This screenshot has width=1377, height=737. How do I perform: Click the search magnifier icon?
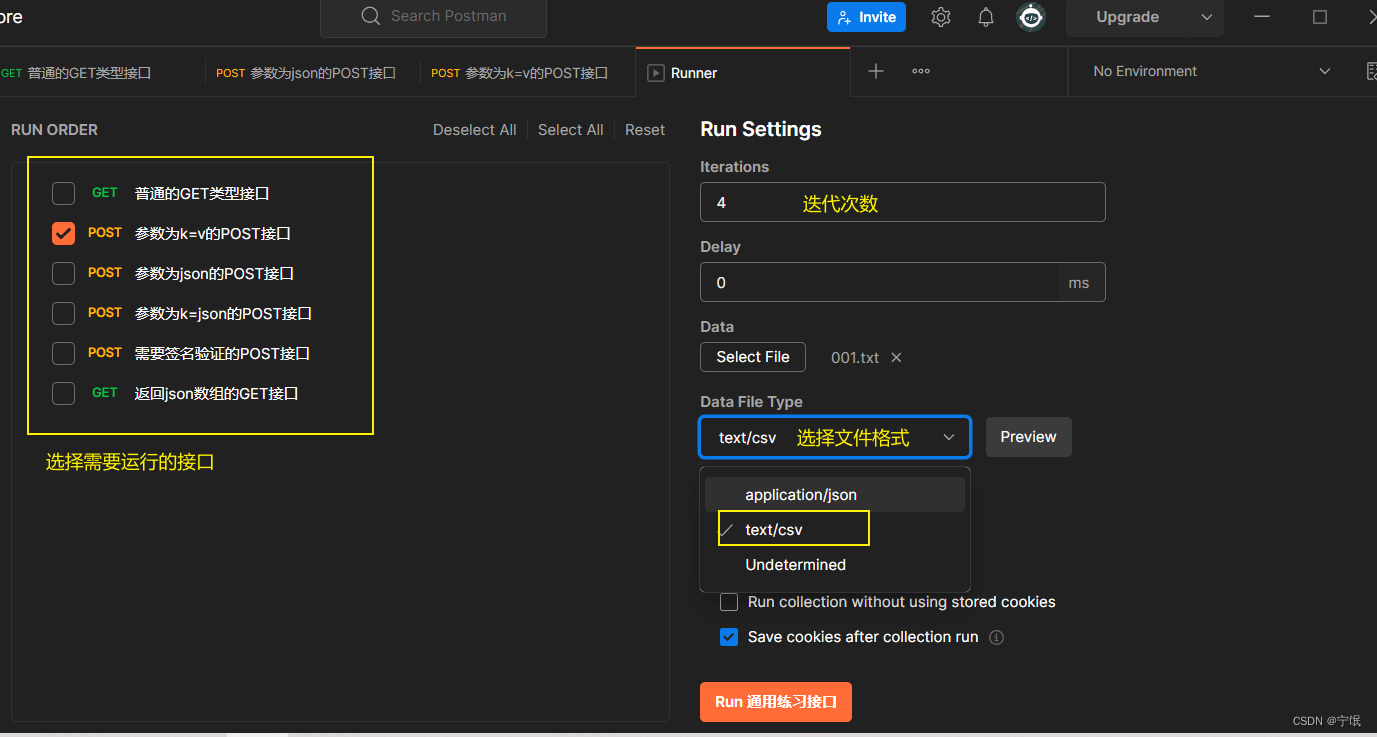click(371, 16)
